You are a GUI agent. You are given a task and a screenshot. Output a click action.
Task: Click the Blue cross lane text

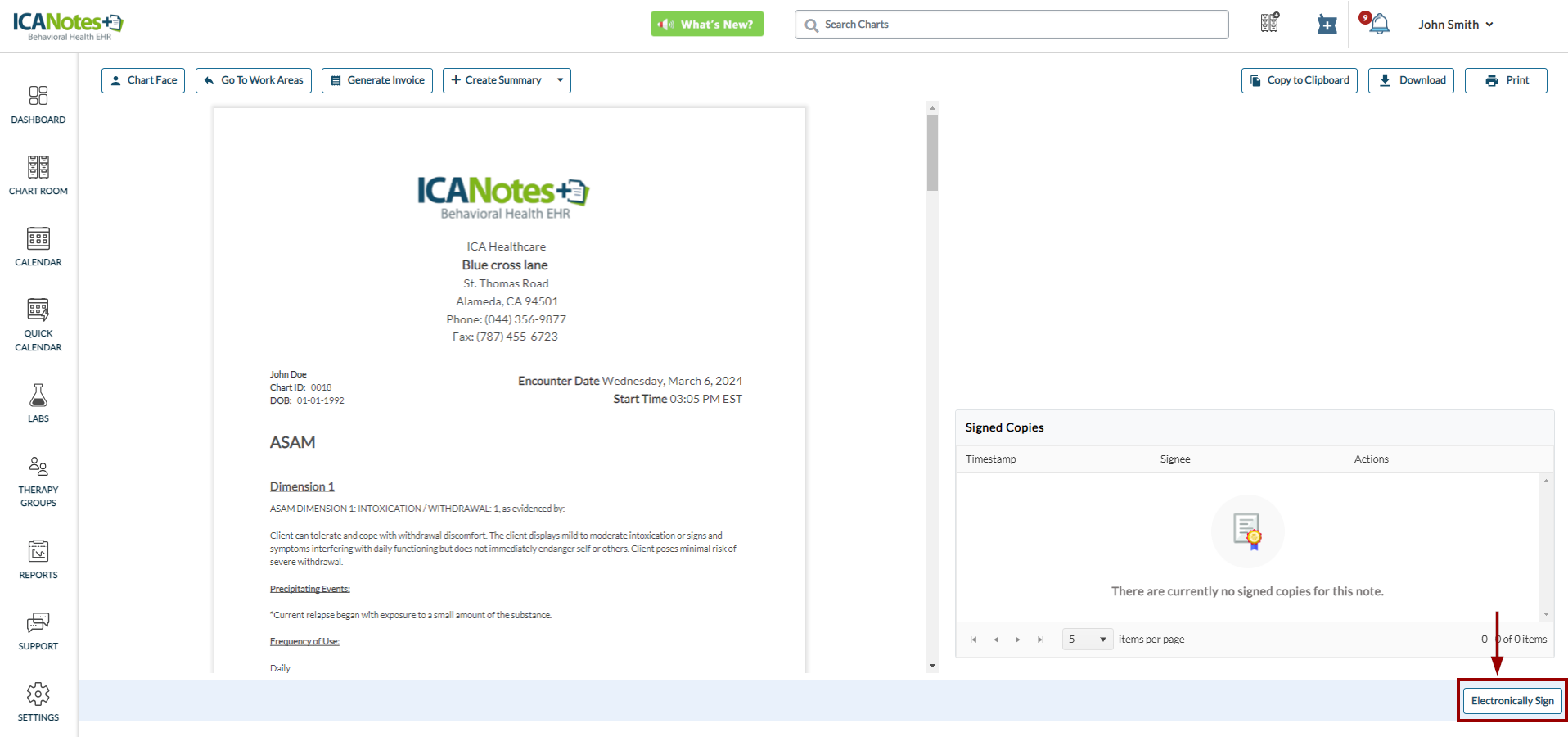coord(505,265)
